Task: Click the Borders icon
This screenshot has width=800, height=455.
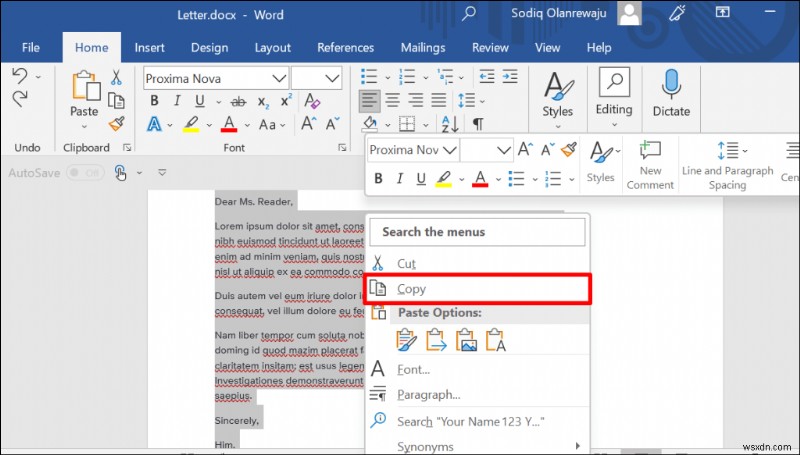Action: pos(407,123)
